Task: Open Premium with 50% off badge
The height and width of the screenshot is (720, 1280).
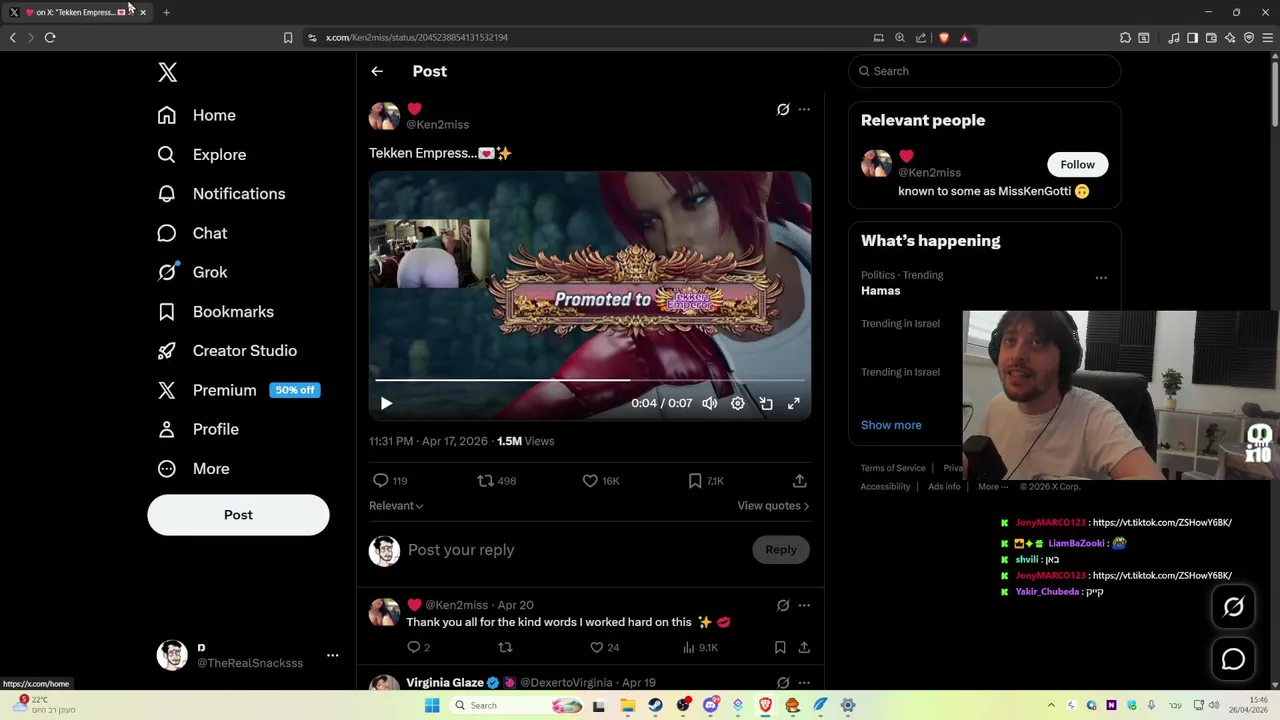Action: pos(238,390)
